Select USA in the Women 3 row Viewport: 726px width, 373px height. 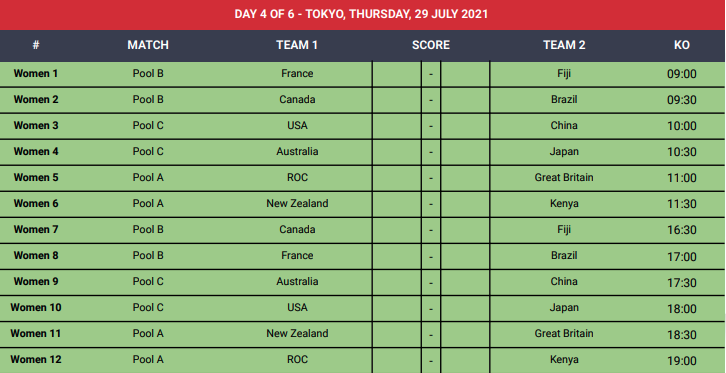tap(297, 125)
